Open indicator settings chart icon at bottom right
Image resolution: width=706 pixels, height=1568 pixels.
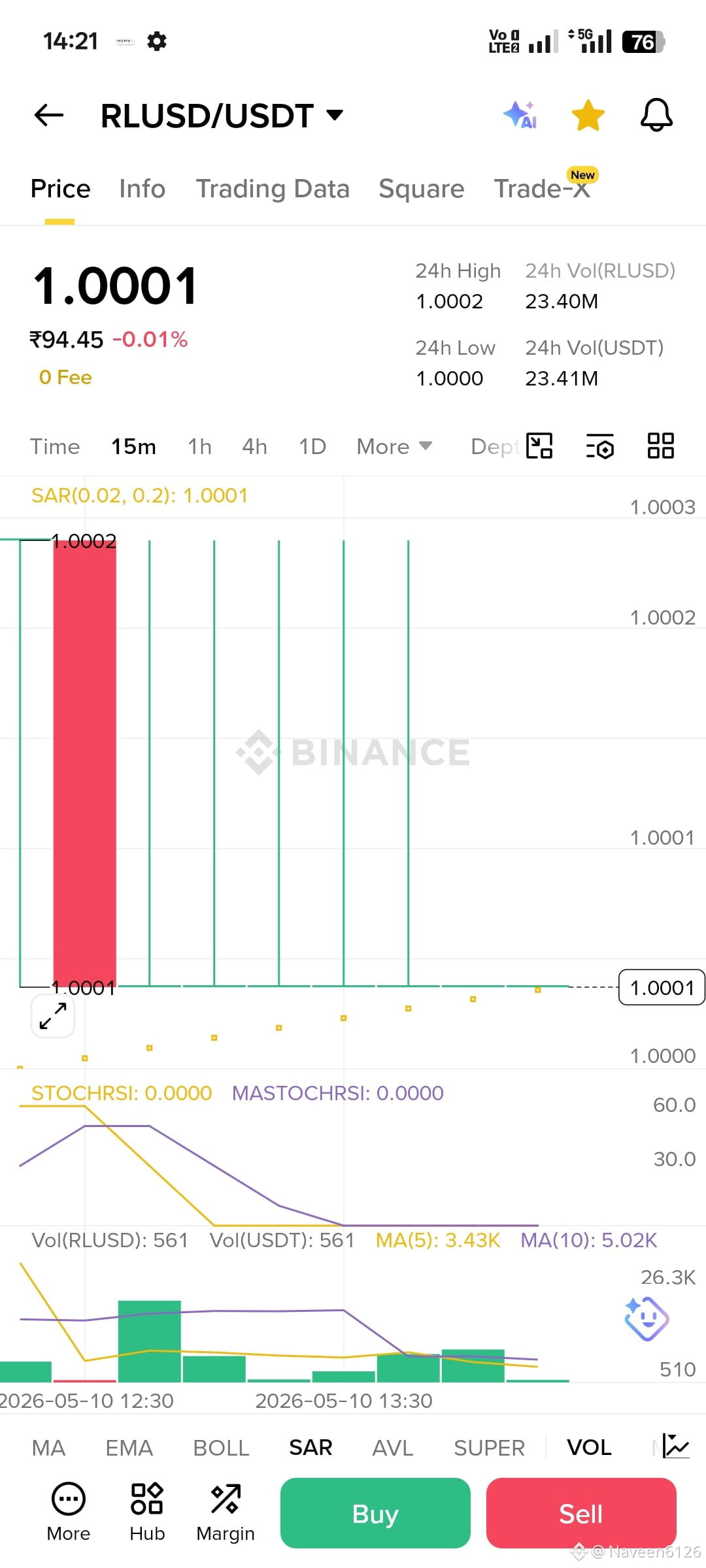(x=676, y=1446)
